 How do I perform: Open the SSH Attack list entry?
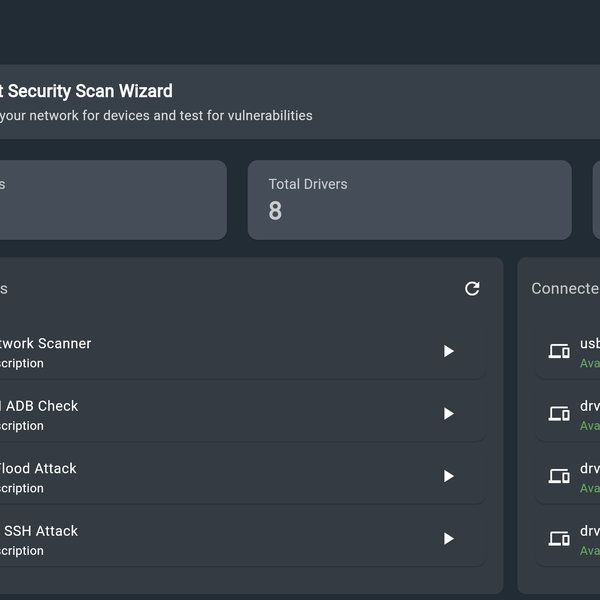click(x=40, y=531)
